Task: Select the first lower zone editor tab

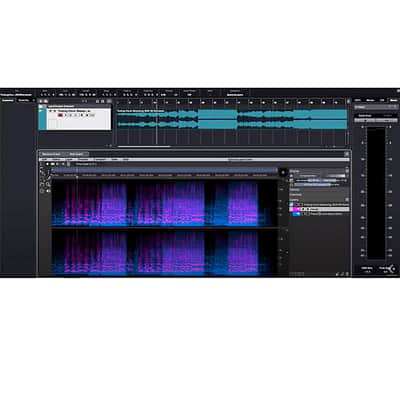Action: (52, 154)
